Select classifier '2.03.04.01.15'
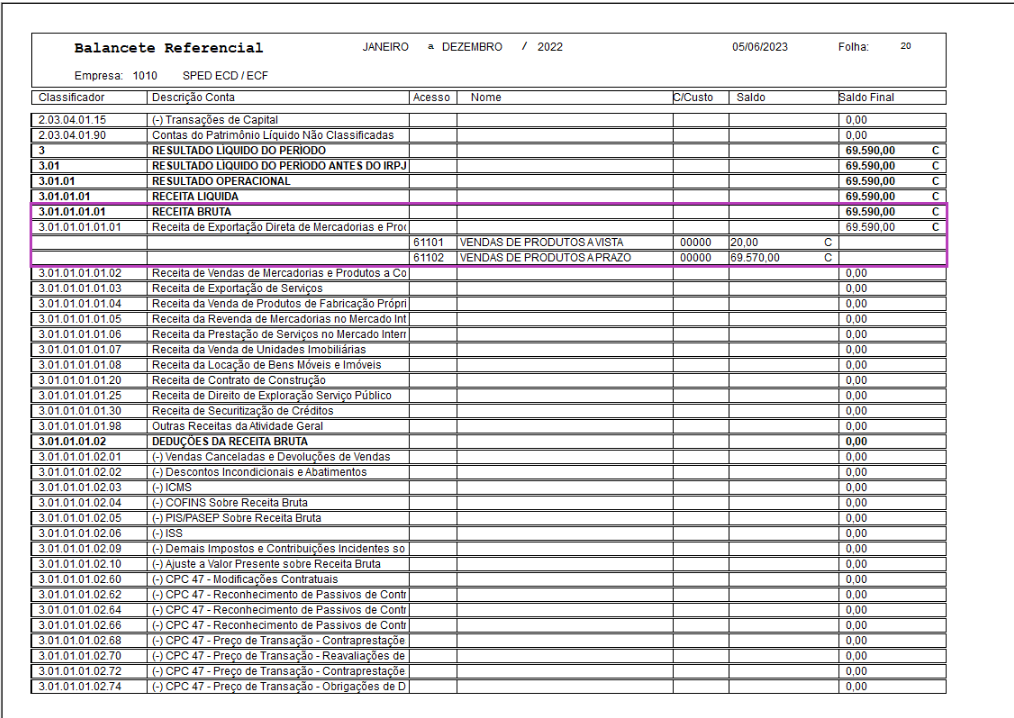Screen dimensions: 1014x718 (x=72, y=120)
